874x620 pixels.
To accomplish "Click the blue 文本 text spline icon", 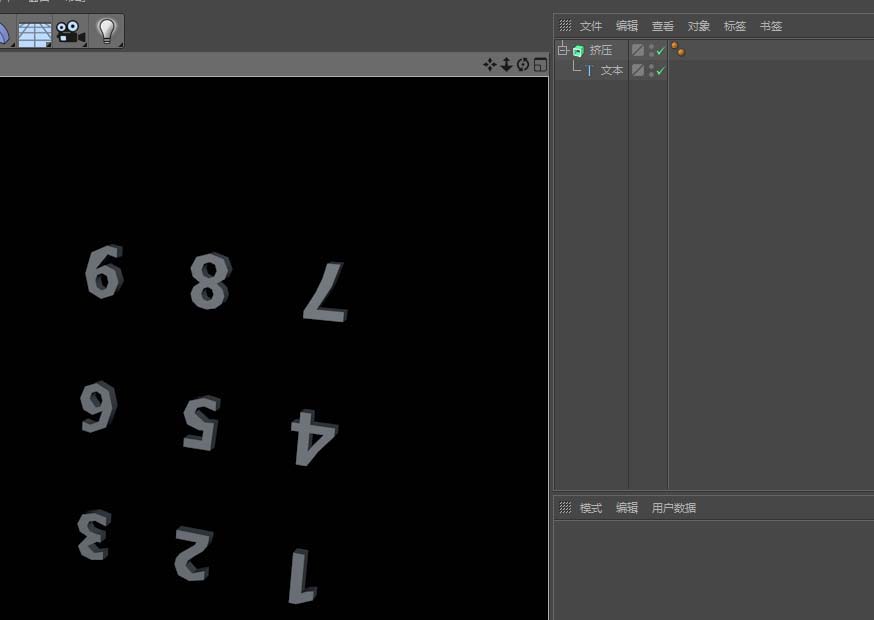I will (589, 71).
